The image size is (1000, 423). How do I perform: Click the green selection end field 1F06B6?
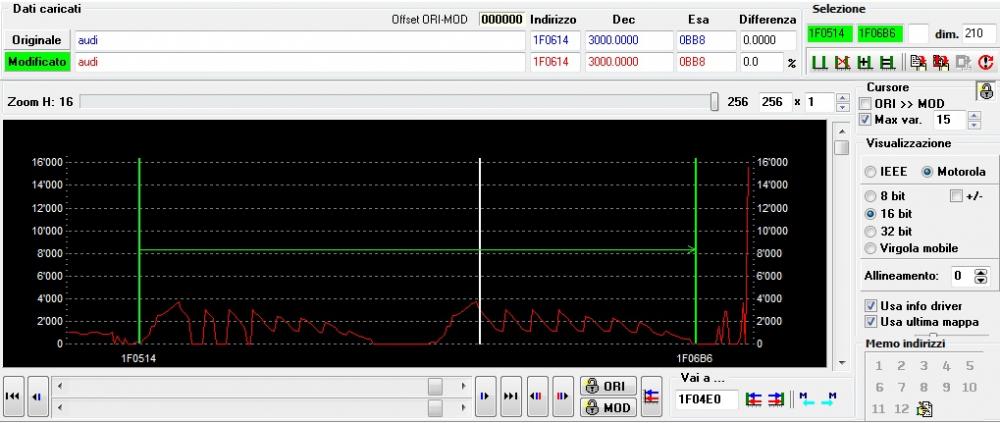pos(881,34)
